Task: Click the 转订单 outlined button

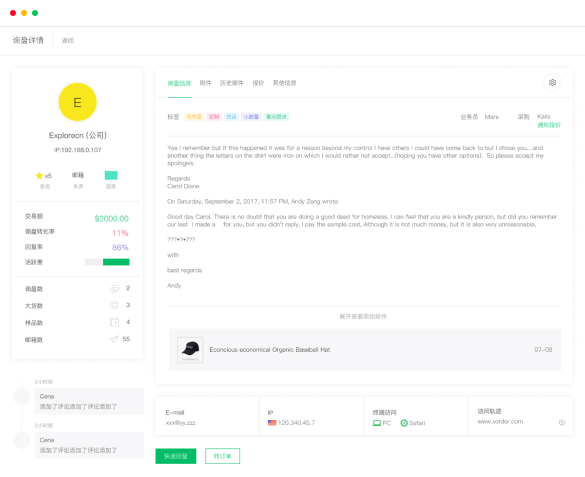Action: pos(222,456)
